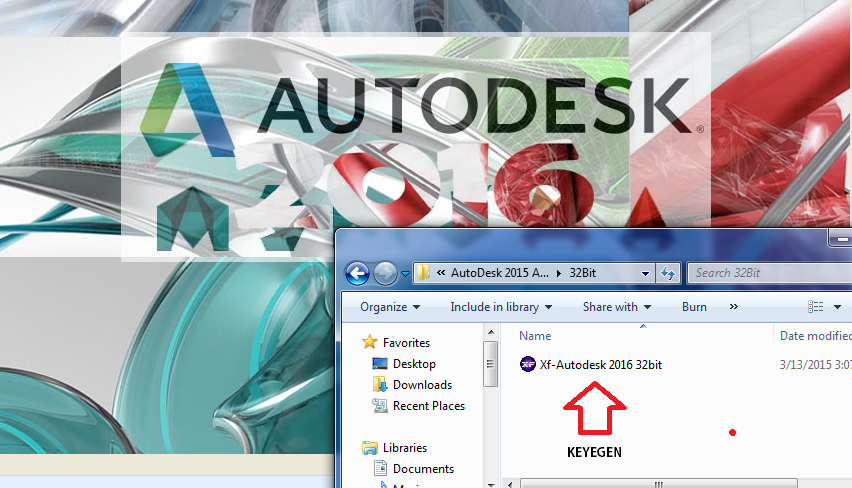Click the Burn toolbar button
852x488 pixels.
(694, 307)
